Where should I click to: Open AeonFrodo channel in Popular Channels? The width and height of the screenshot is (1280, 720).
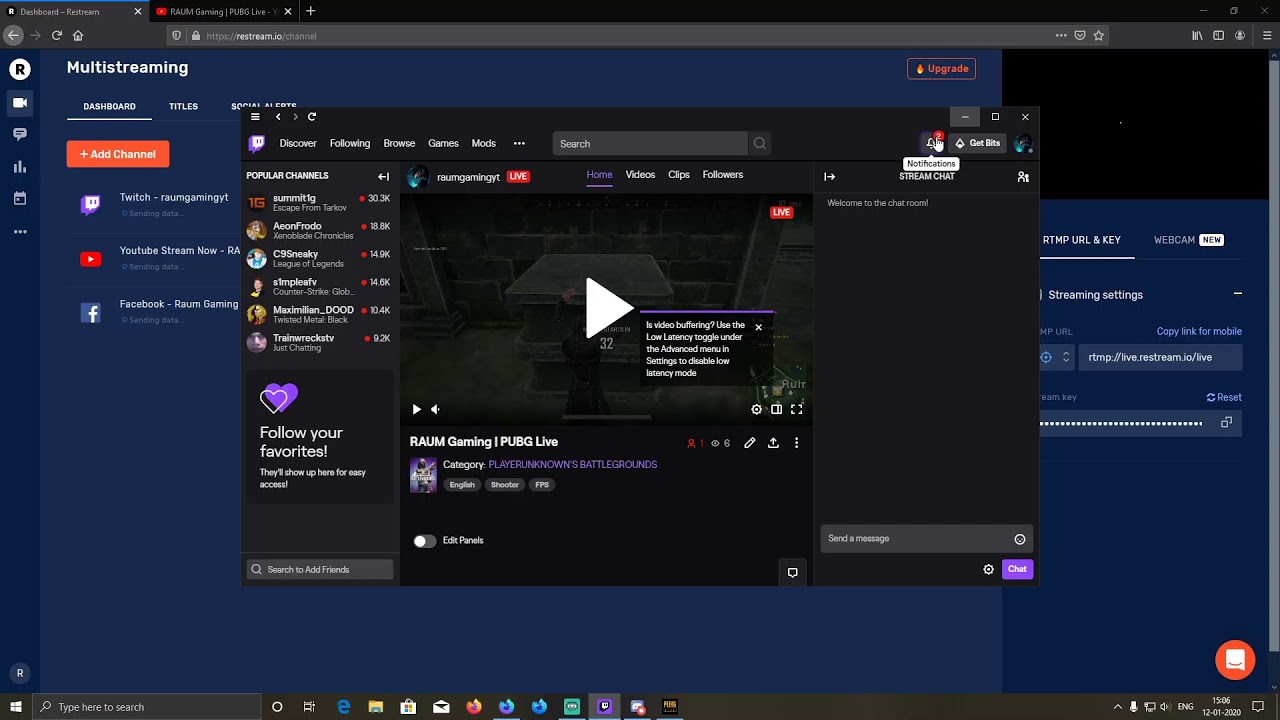coord(319,231)
